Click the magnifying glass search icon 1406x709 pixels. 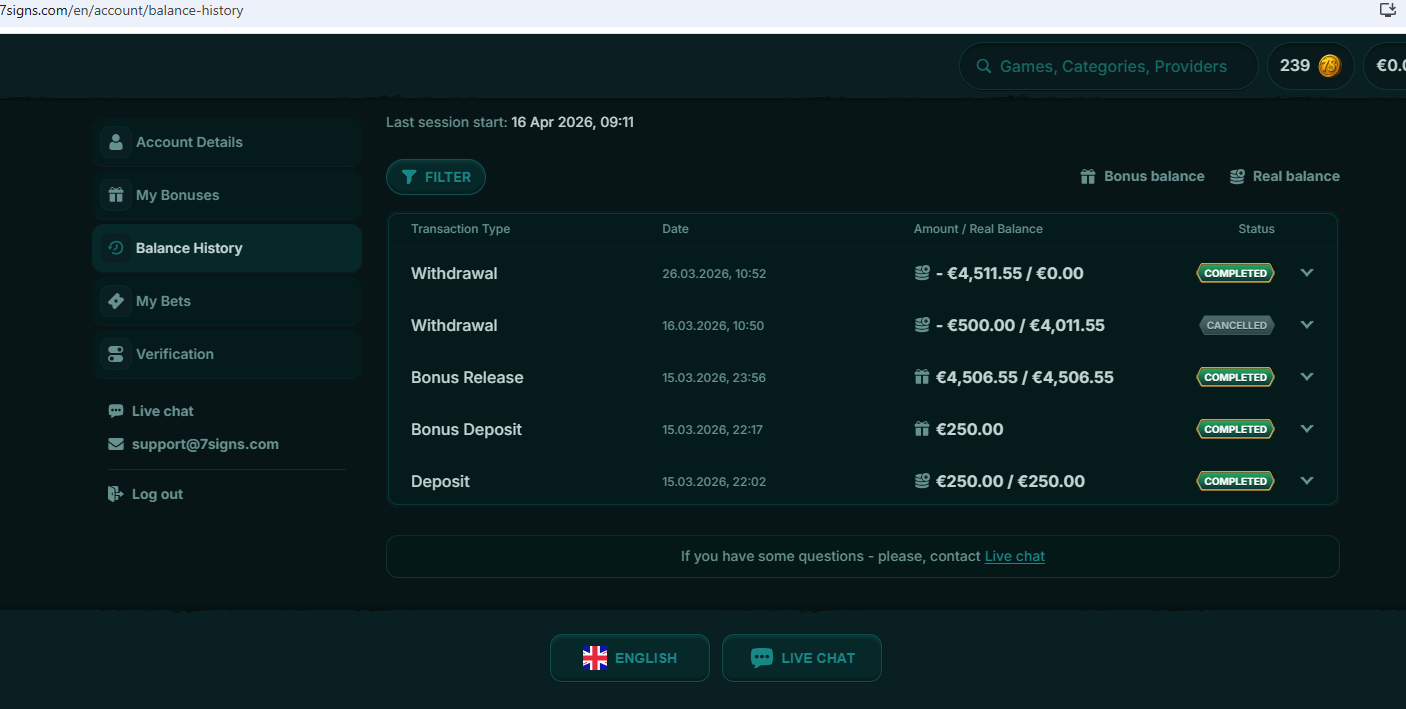pyautogui.click(x=983, y=66)
